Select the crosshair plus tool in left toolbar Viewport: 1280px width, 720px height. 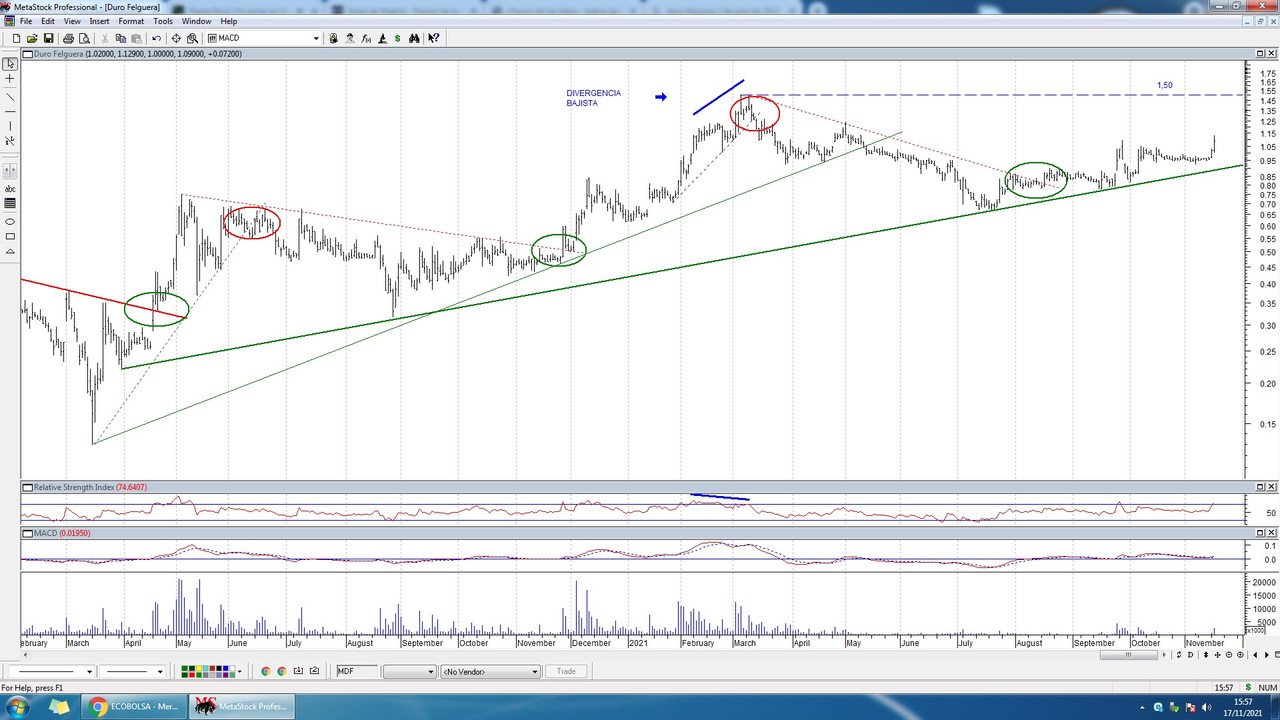tap(10, 78)
